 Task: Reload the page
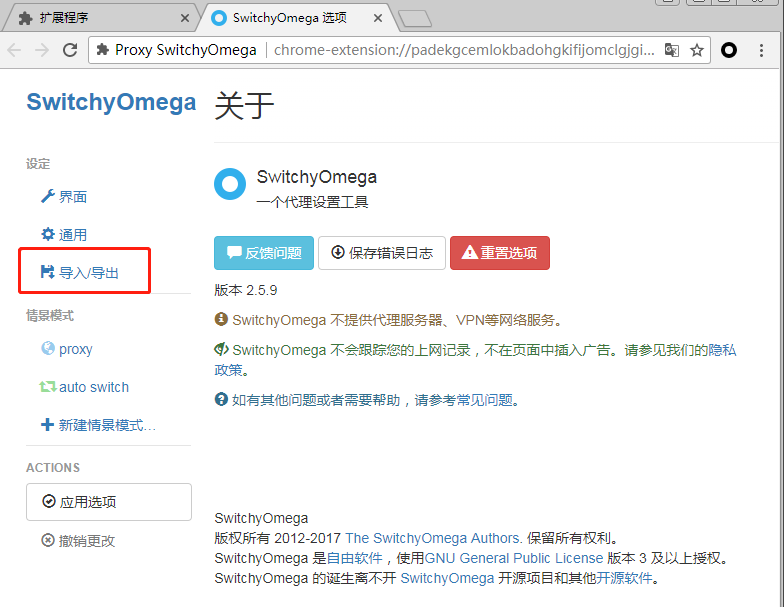[x=70, y=50]
